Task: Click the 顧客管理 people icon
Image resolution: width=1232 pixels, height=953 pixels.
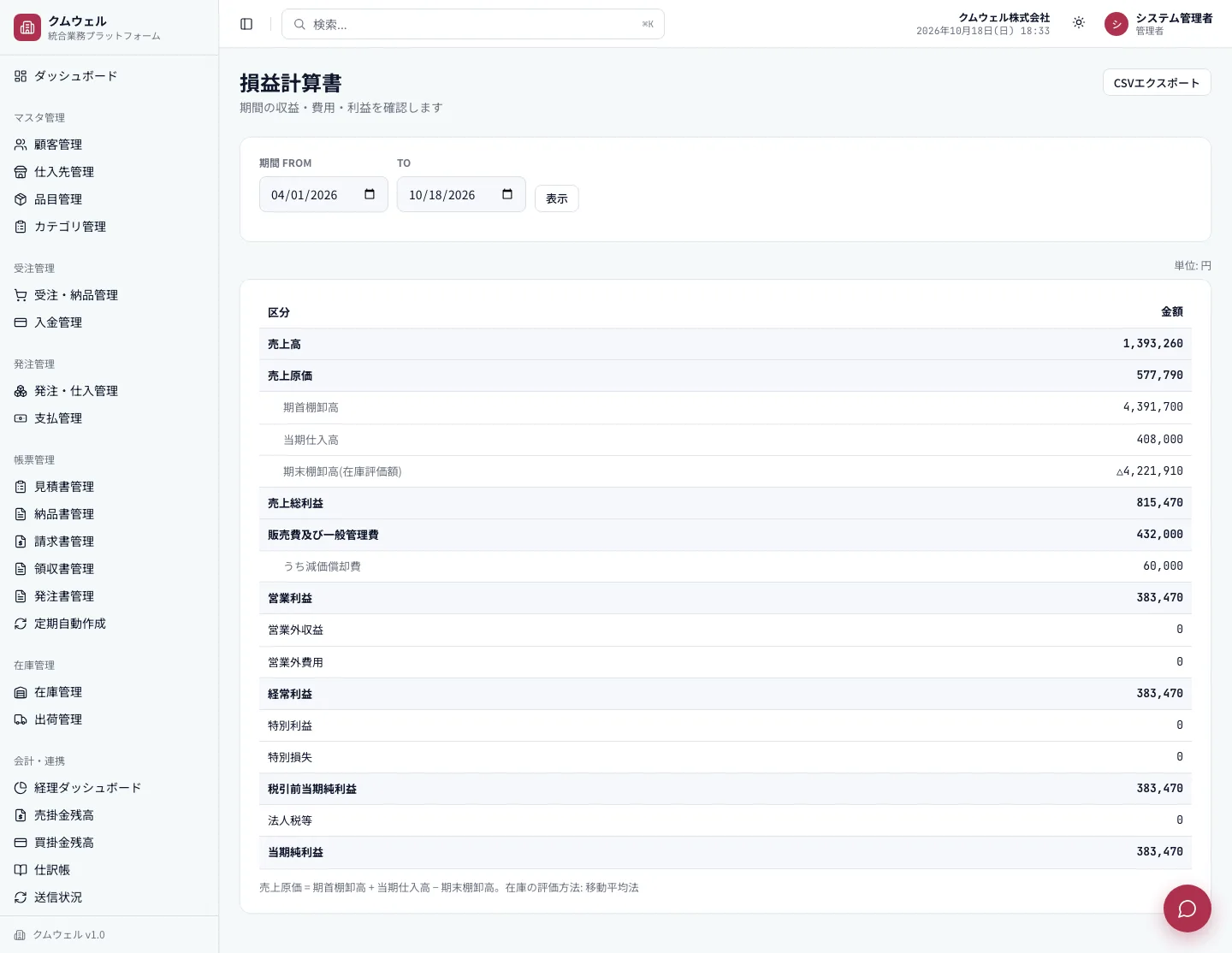Action: point(21,145)
